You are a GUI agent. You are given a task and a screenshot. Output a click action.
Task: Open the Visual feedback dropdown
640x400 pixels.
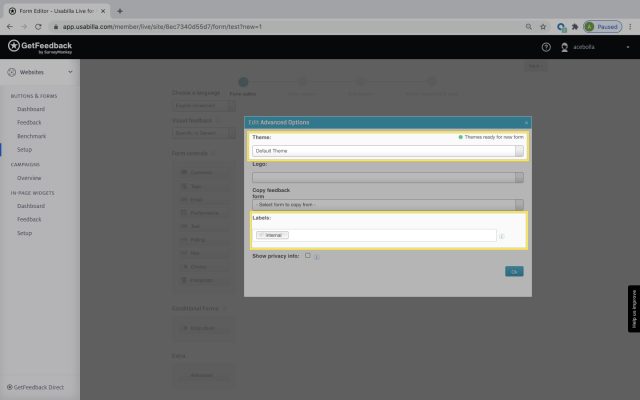point(203,133)
